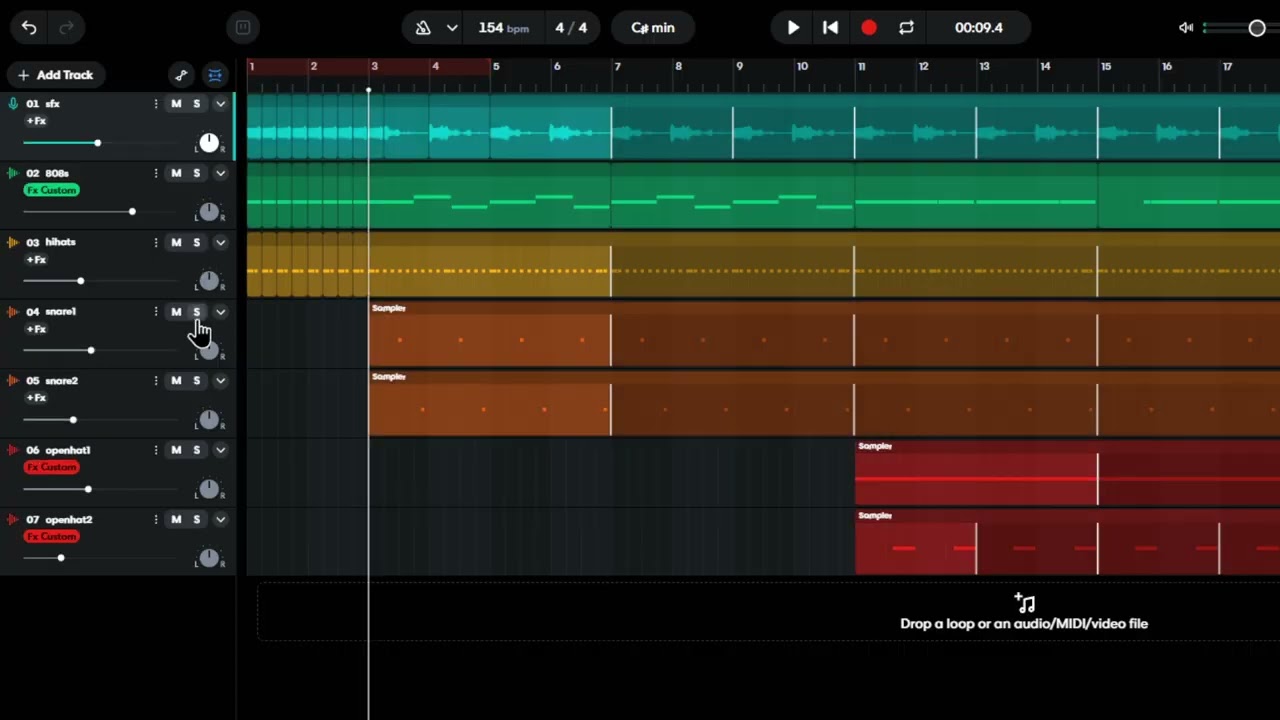This screenshot has width=1280, height=720.
Task: Click the pan knob on the 01 sfx track
Action: (x=209, y=143)
